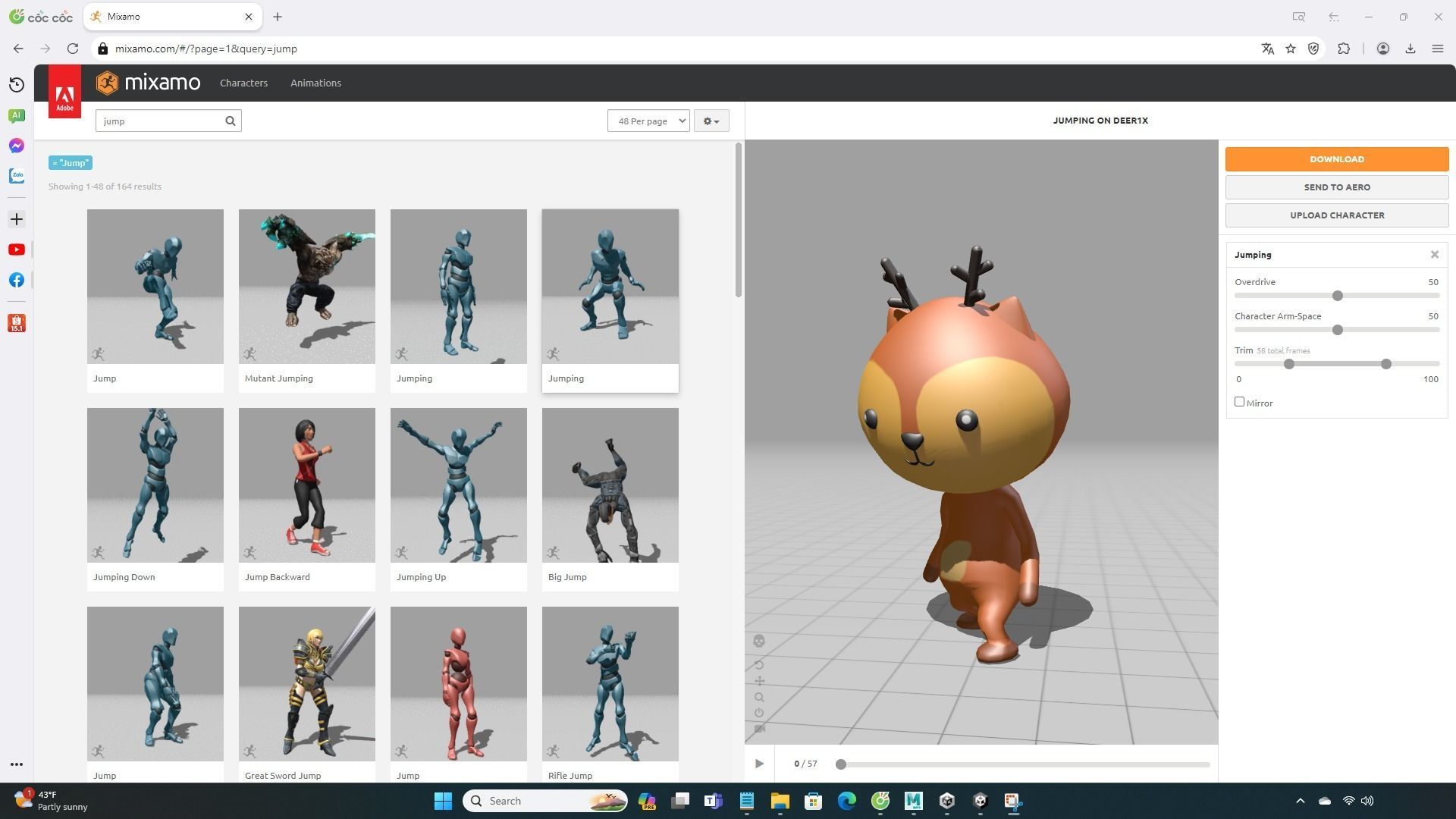Click UPLOAD CHARACTER button
1456x819 pixels.
1336,215
